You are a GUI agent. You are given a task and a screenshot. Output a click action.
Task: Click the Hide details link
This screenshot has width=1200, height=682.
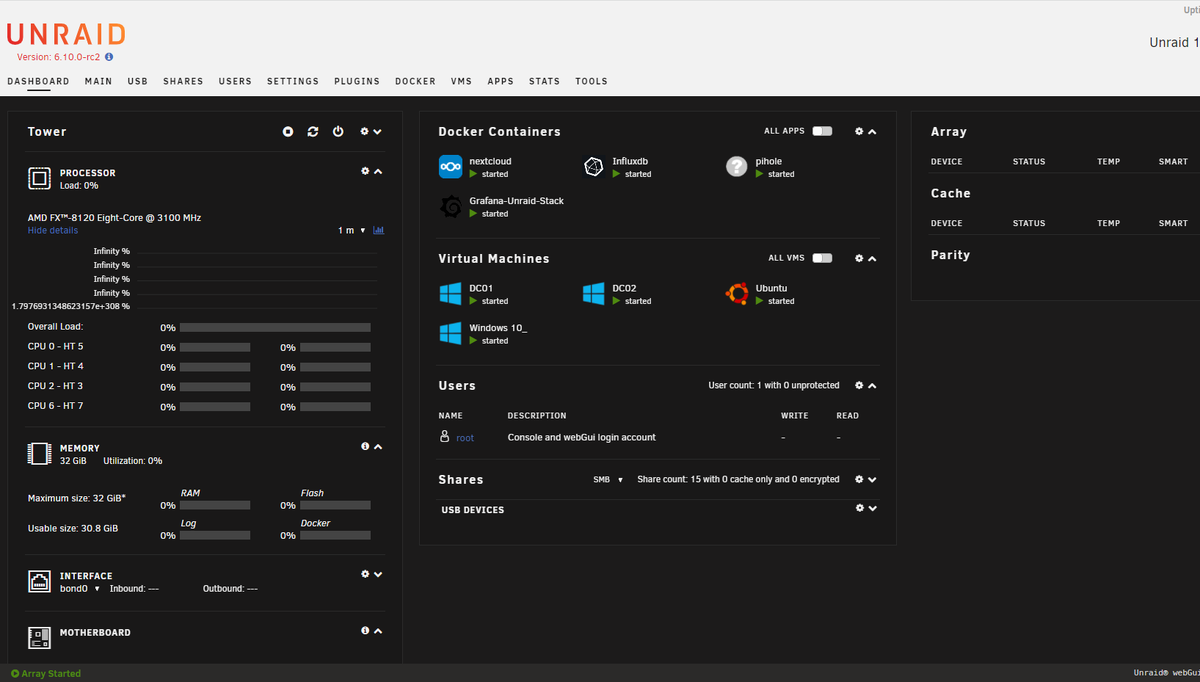pyautogui.click(x=52, y=230)
